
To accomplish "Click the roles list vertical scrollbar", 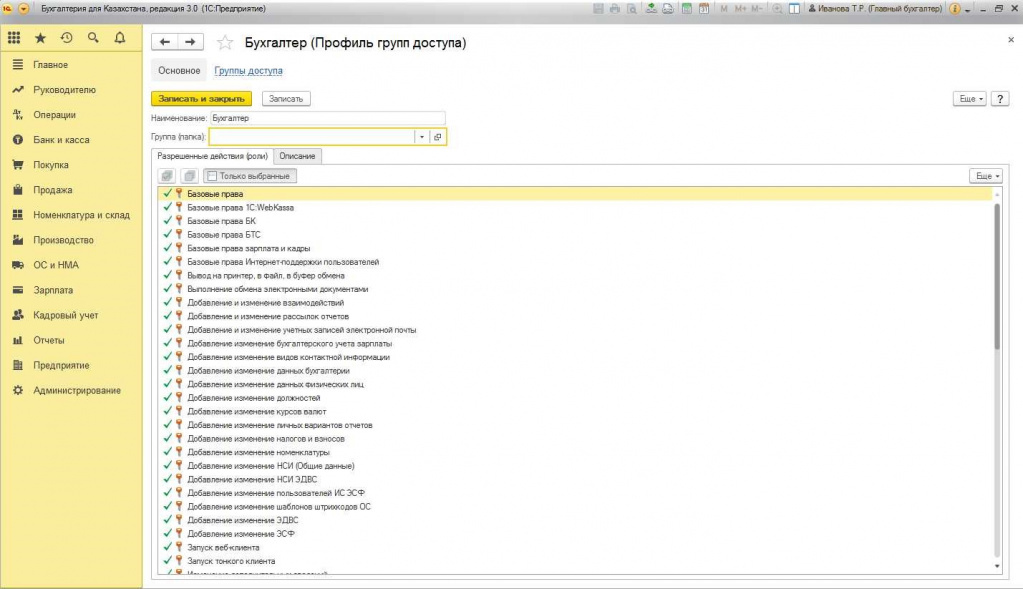I will tap(997, 277).
